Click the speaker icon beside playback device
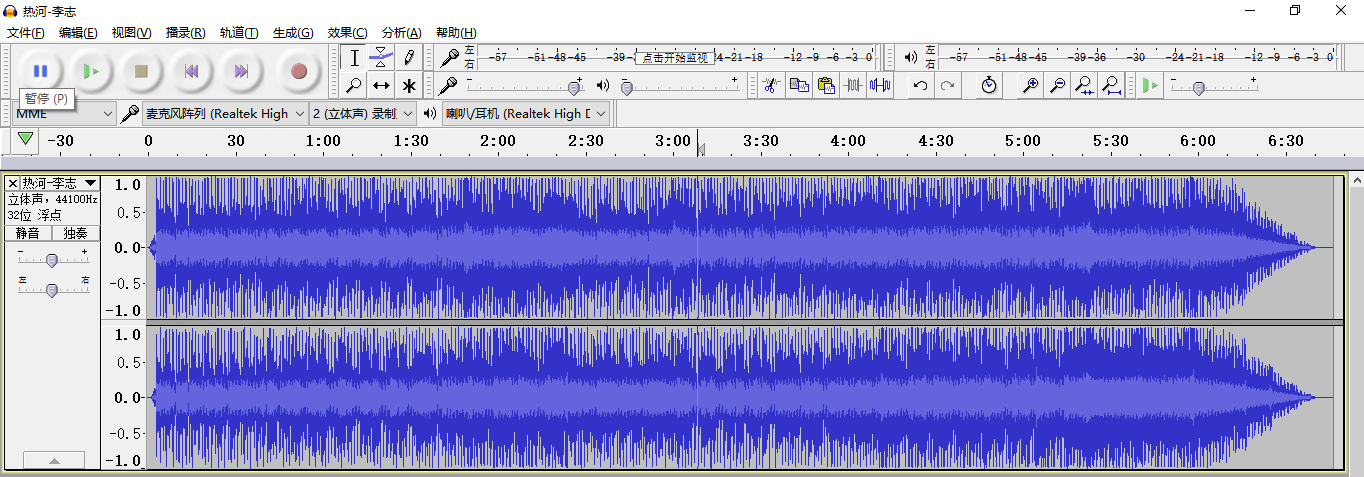The image size is (1364, 477). pyautogui.click(x=430, y=114)
